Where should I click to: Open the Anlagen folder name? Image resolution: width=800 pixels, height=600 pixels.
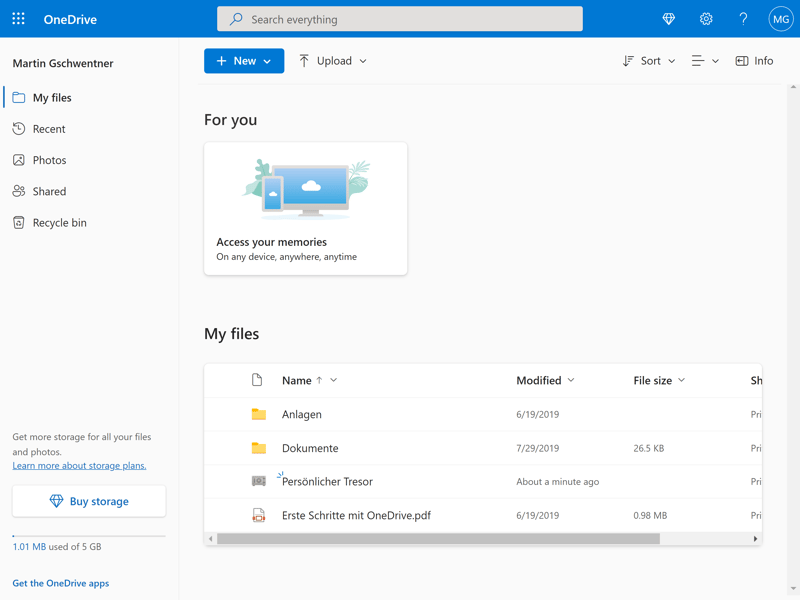(302, 414)
